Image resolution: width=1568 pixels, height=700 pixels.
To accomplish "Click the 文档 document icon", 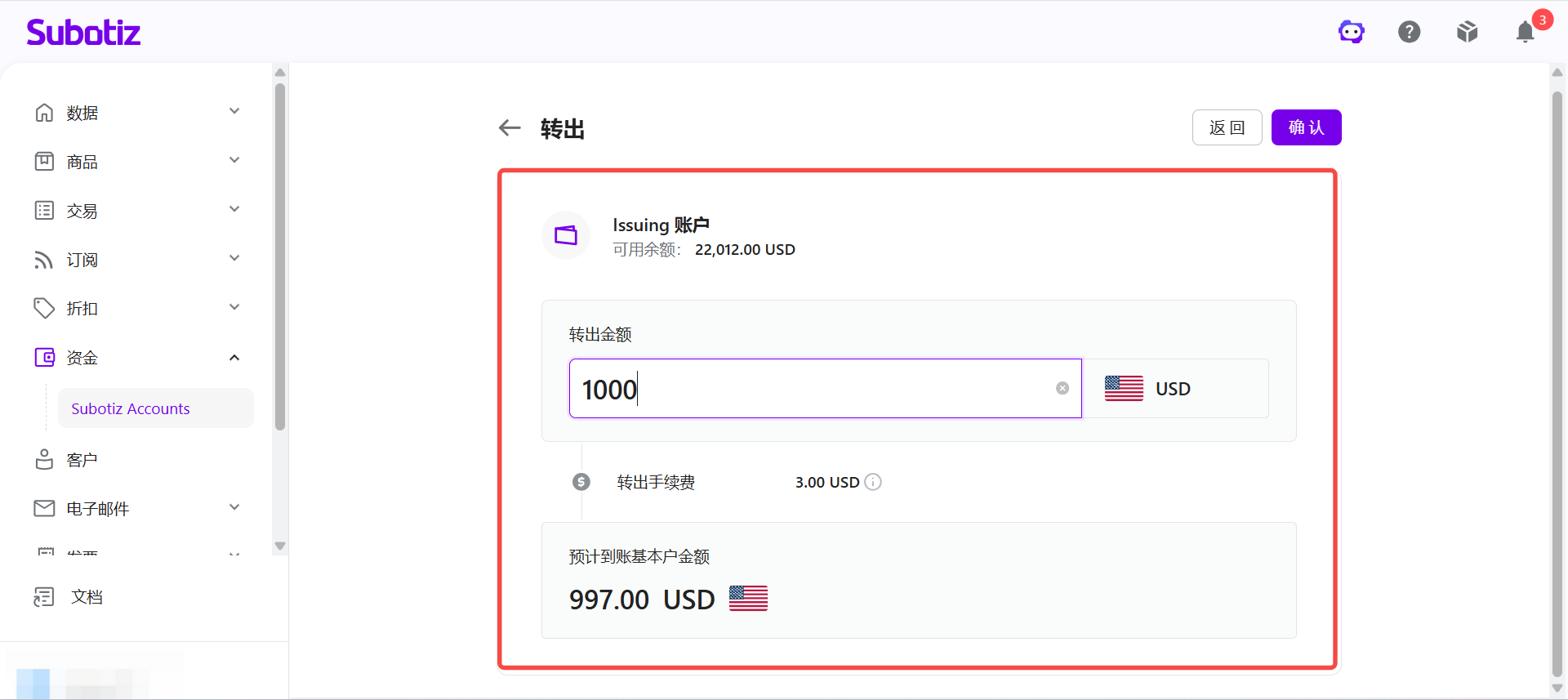I will [44, 597].
